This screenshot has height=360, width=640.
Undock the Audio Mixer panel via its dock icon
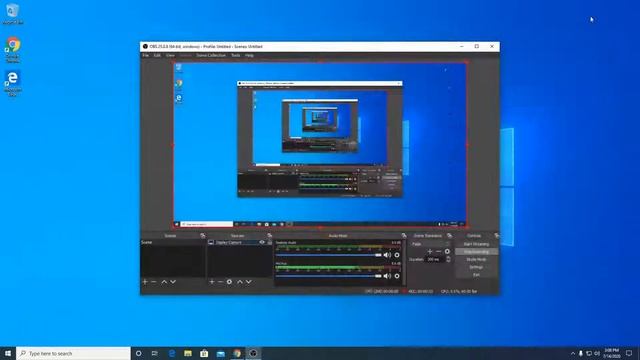click(x=404, y=236)
